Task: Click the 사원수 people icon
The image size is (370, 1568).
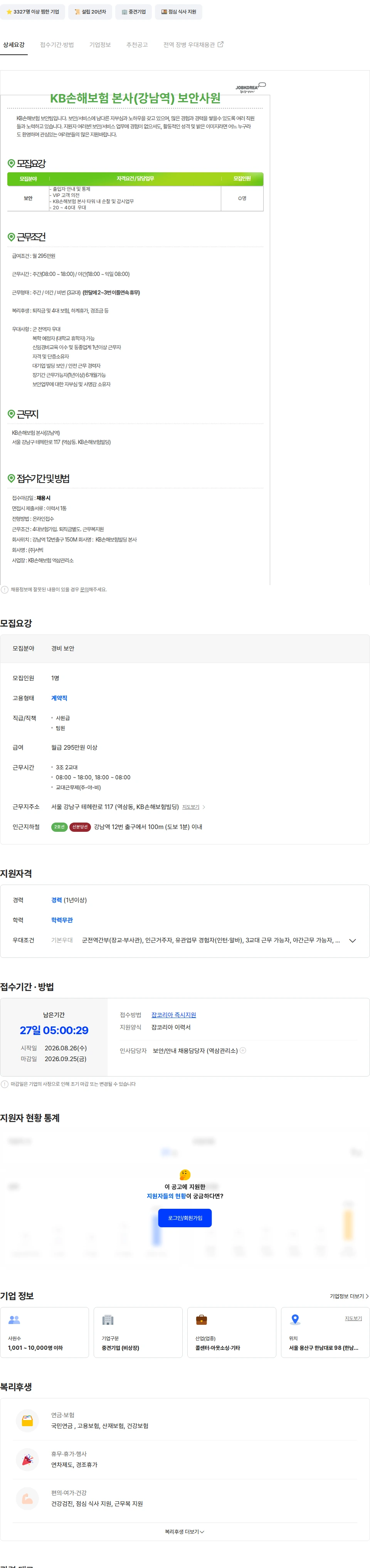Action: pyautogui.click(x=14, y=1320)
